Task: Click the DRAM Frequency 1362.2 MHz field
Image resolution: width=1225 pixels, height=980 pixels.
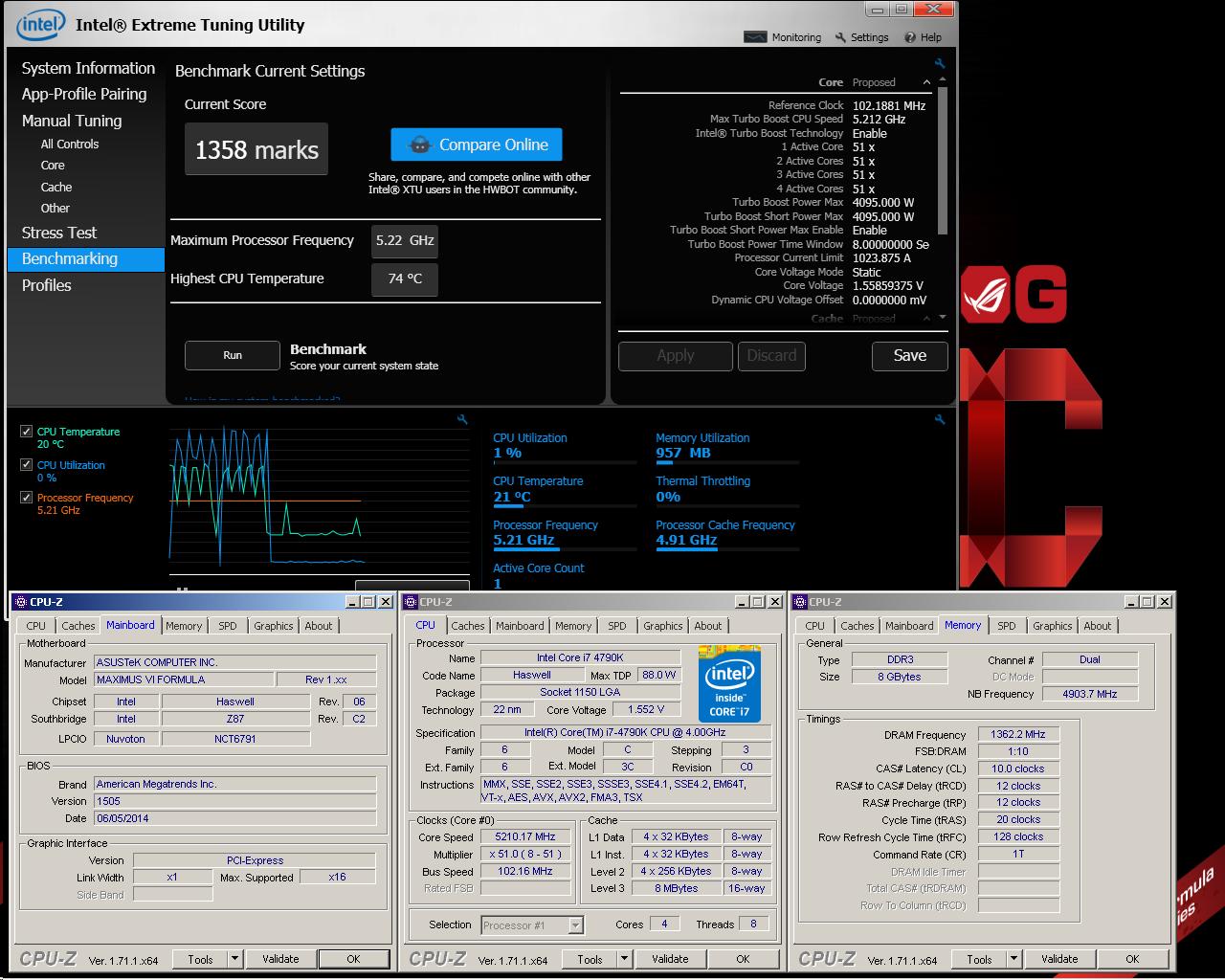Action: pos(1017,735)
